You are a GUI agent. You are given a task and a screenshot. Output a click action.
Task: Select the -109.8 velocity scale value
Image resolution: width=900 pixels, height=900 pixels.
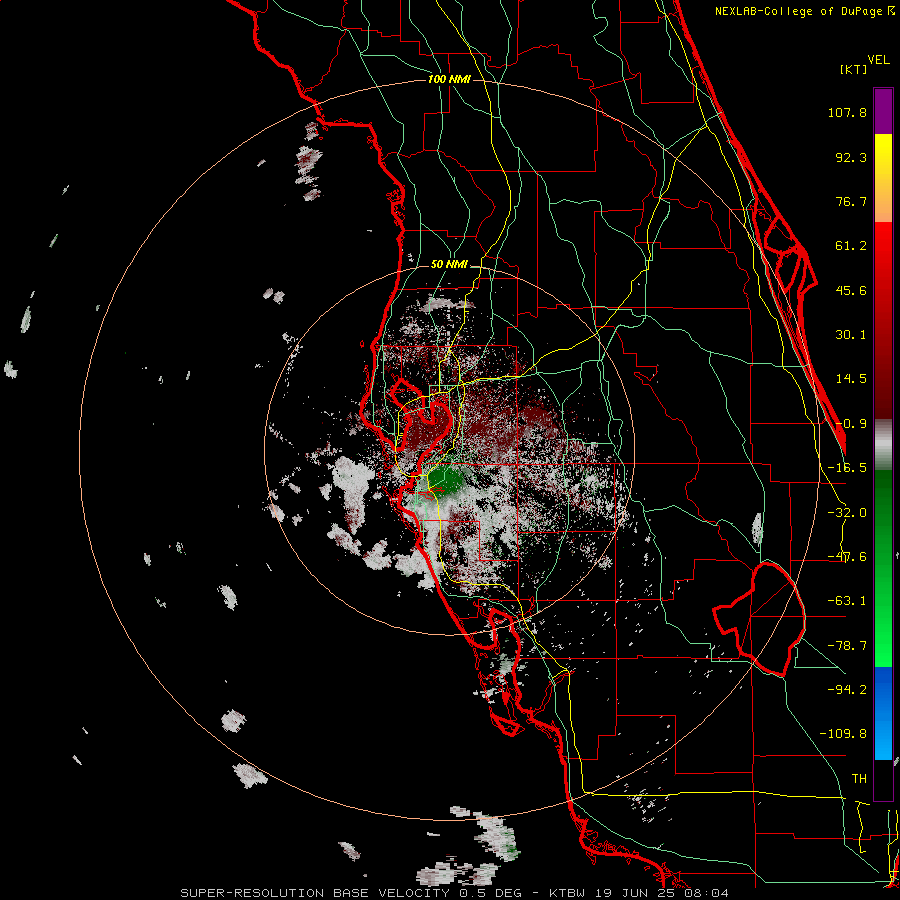coord(843,734)
